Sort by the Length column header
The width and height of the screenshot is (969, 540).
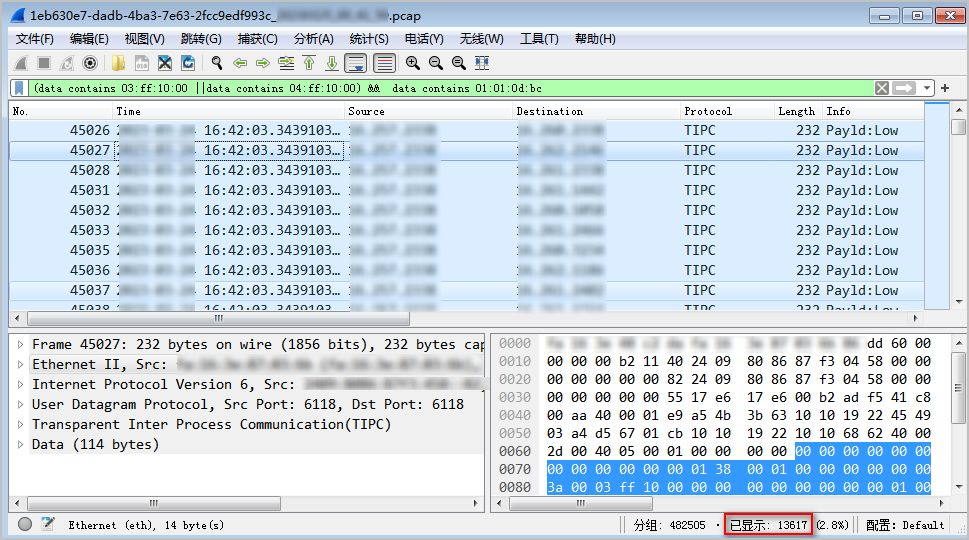coord(798,111)
